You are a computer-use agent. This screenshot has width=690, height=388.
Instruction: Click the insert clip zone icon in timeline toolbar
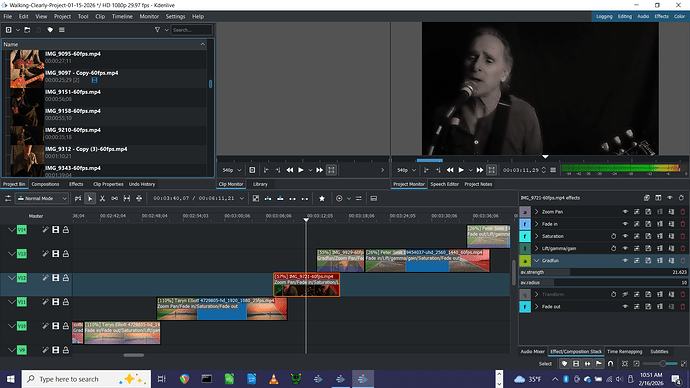[268, 198]
